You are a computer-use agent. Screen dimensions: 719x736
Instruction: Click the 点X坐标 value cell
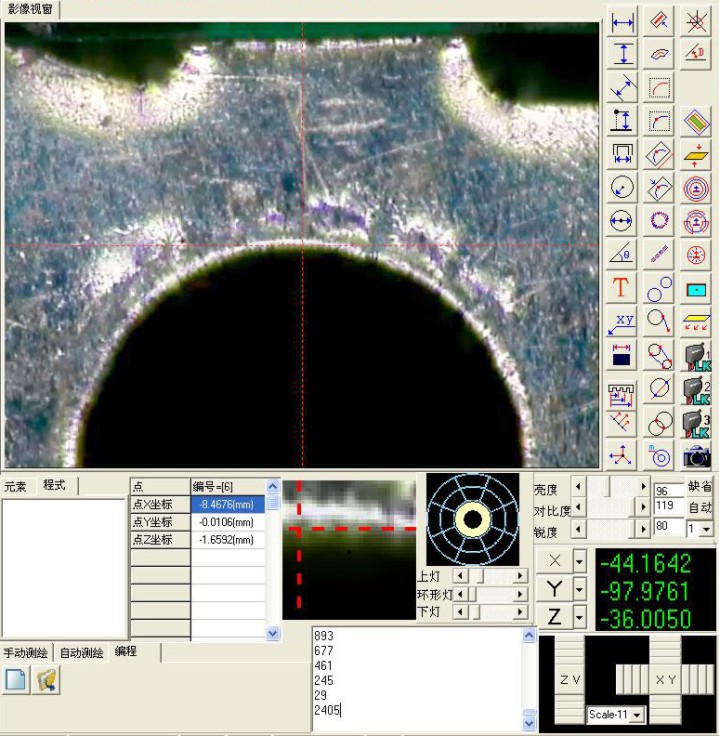pos(228,504)
